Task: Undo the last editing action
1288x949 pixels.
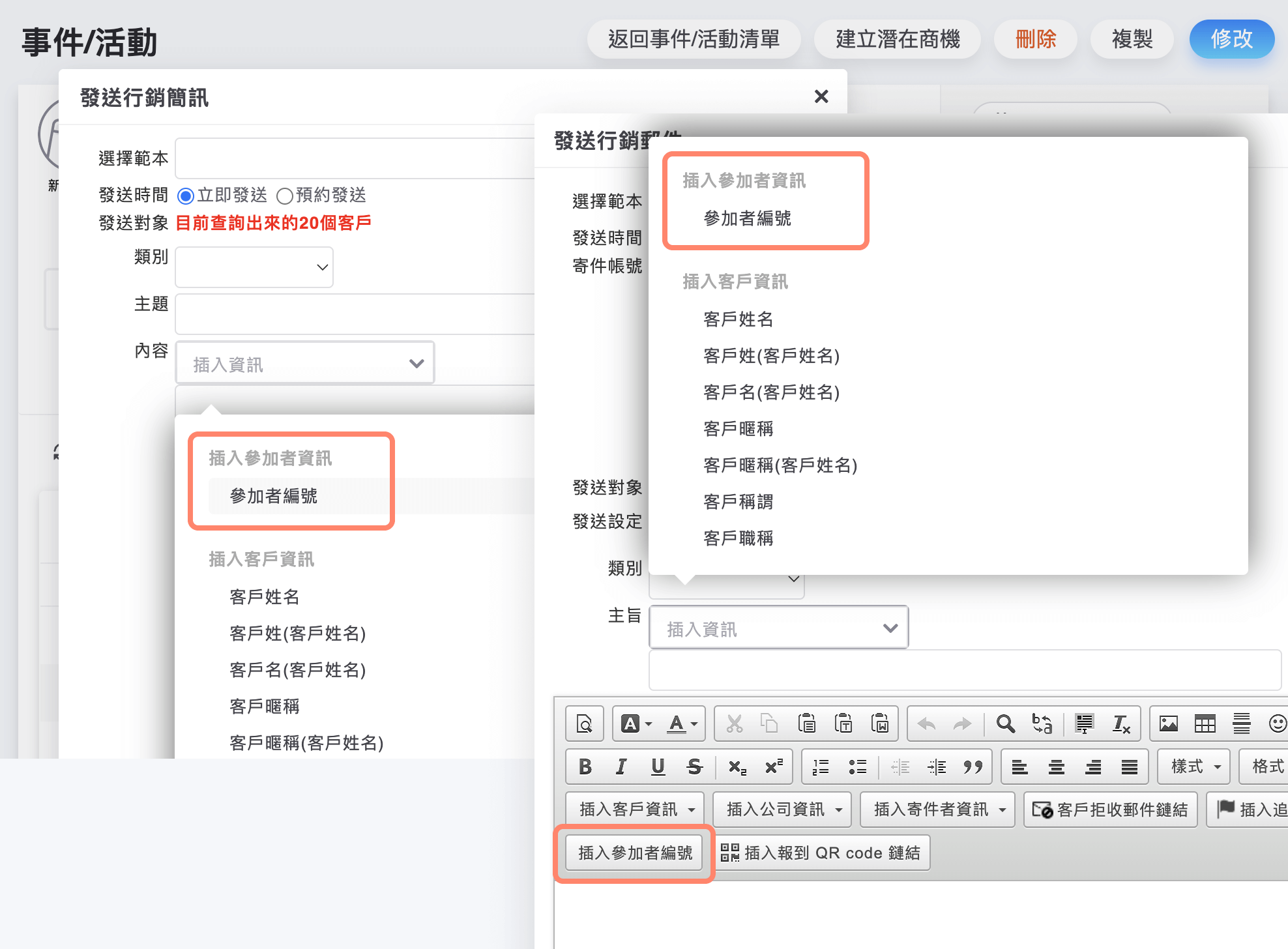Action: coord(926,723)
